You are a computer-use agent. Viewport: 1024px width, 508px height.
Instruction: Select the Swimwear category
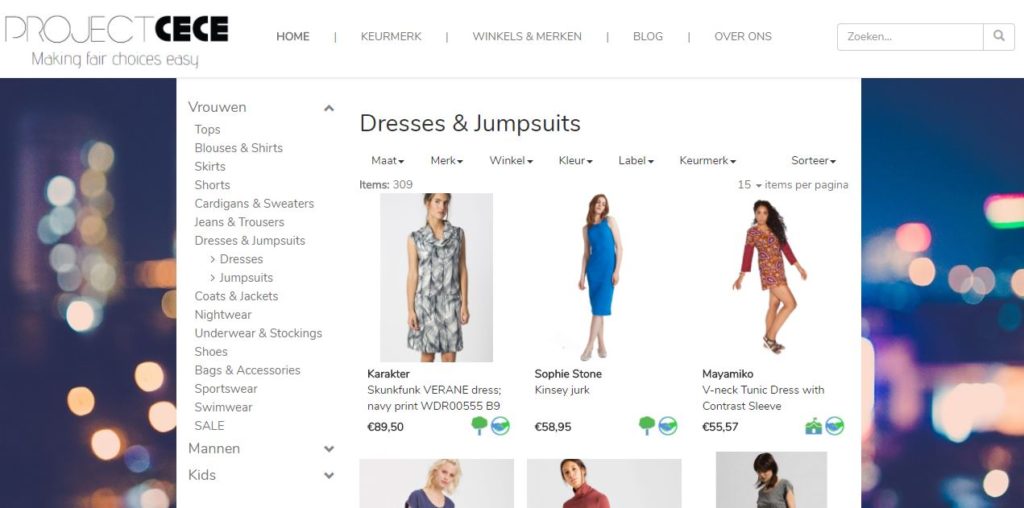223,407
